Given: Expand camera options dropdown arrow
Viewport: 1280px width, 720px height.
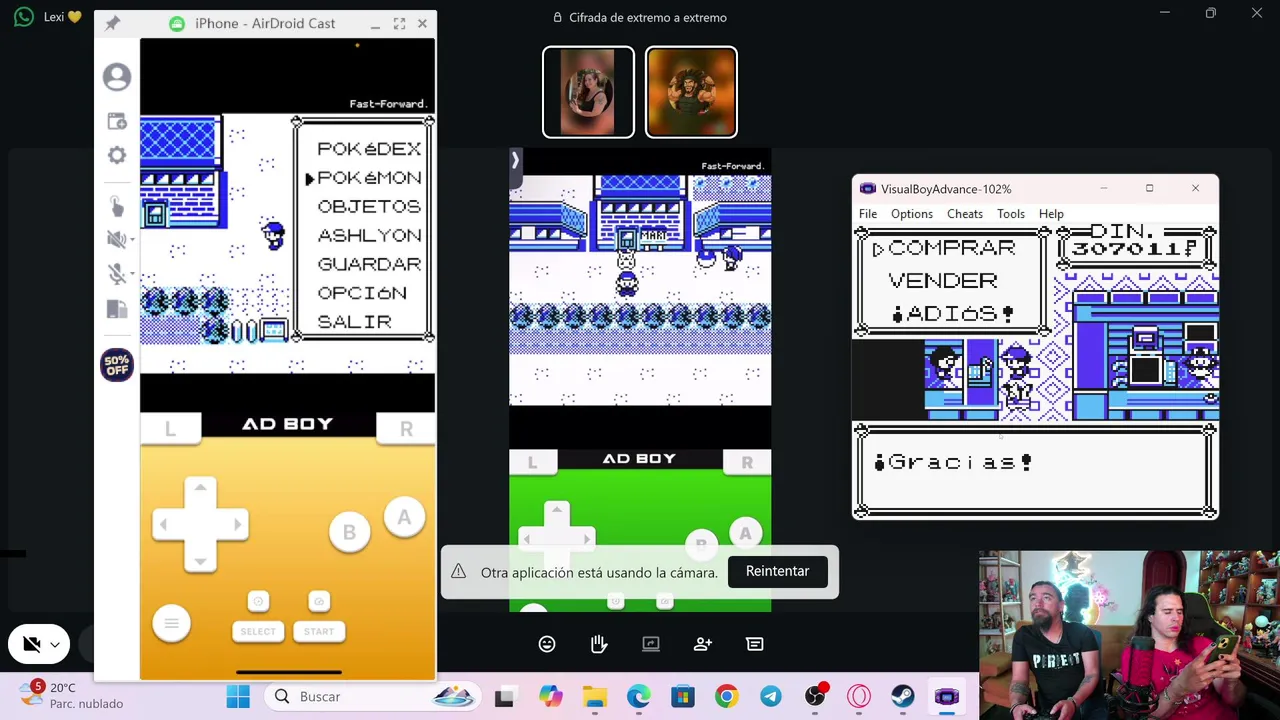Looking at the screenshot, I should point(55,645).
